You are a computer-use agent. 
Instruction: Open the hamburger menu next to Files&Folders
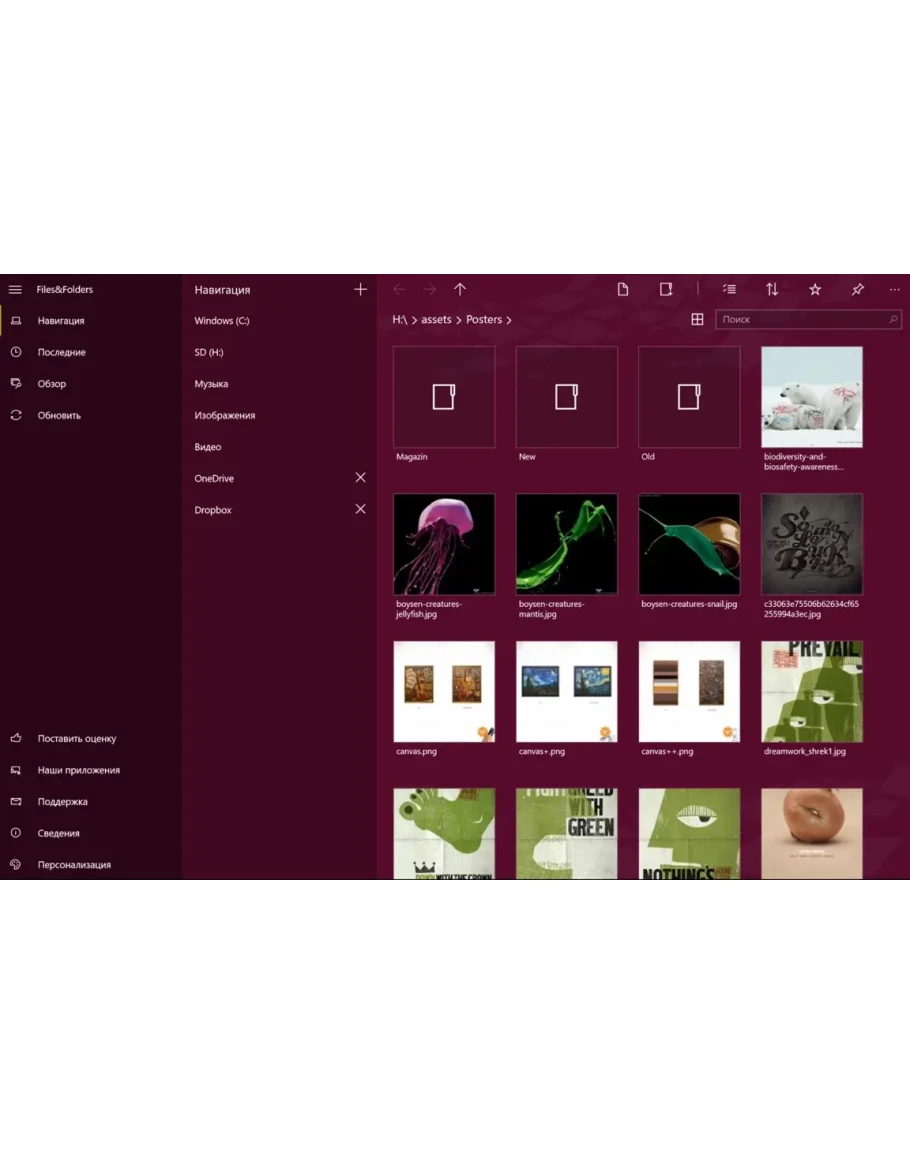point(15,290)
